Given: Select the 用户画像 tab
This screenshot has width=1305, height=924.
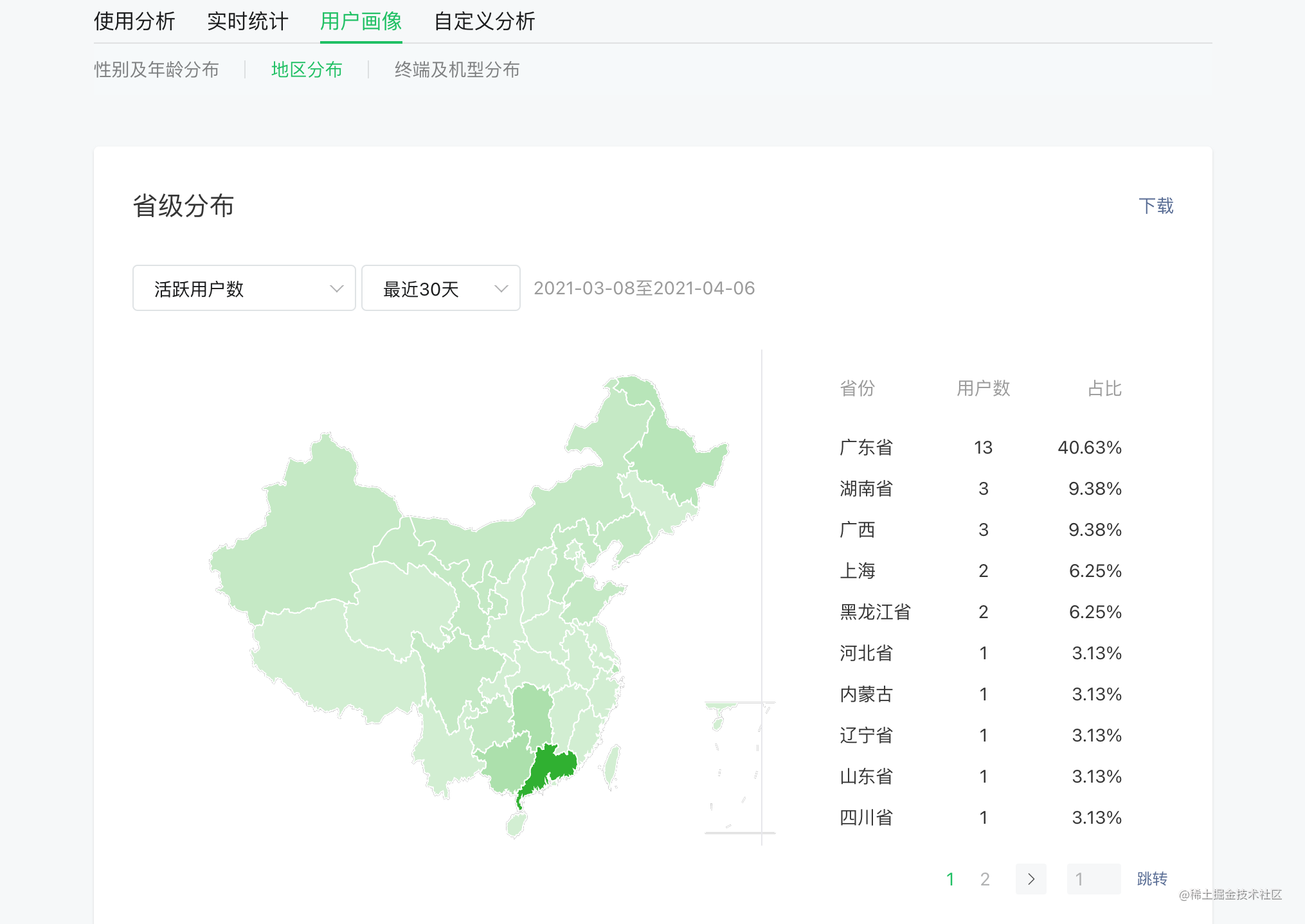Looking at the screenshot, I should 361,21.
